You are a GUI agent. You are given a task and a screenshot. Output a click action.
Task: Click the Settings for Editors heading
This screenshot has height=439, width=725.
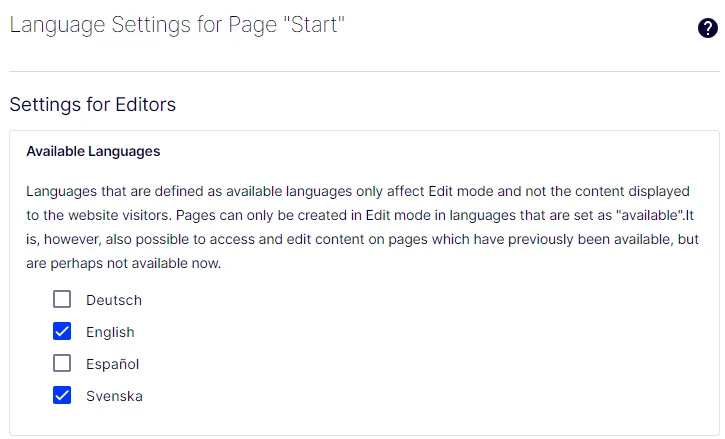coord(92,105)
